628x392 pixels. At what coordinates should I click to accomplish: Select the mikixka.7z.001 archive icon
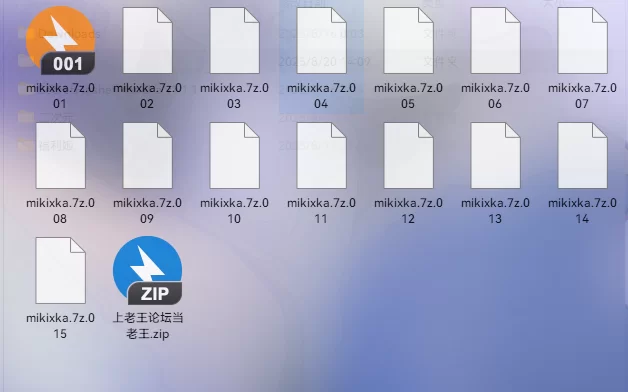coord(60,40)
